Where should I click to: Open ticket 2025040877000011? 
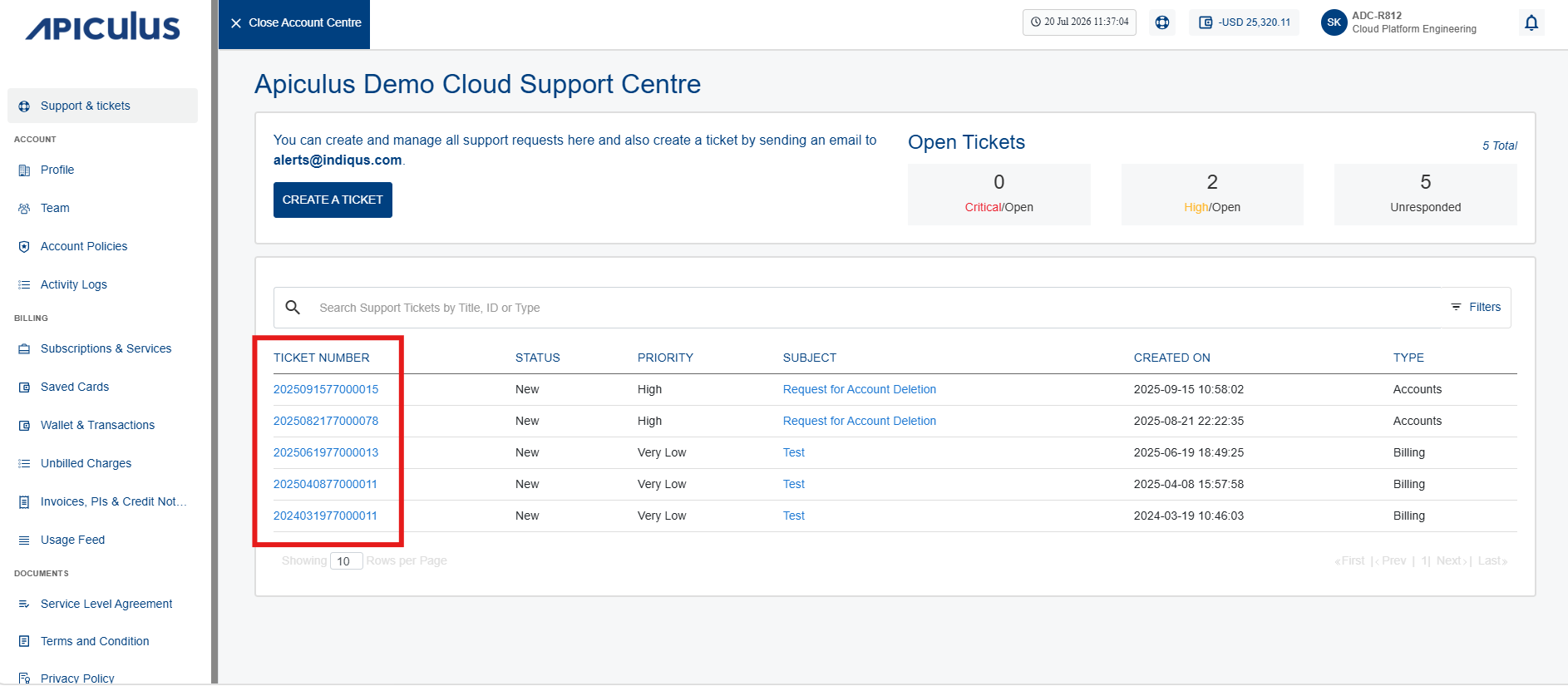click(325, 485)
